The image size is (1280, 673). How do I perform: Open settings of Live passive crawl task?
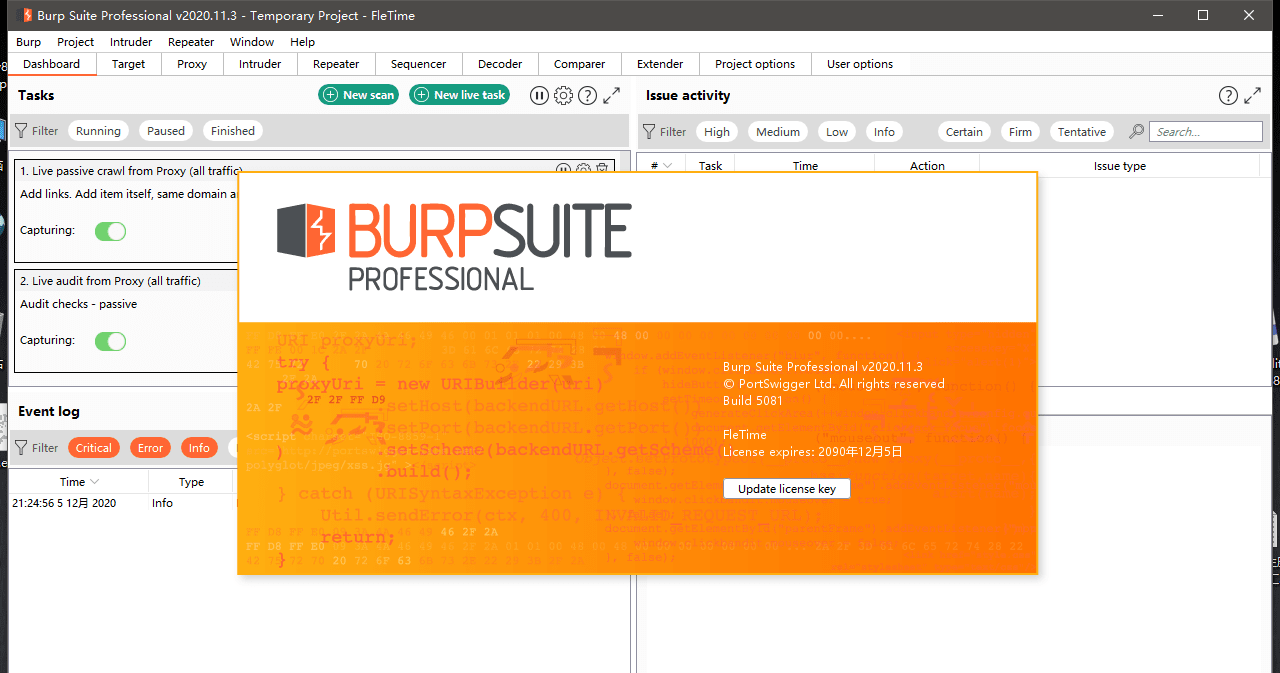pos(584,170)
